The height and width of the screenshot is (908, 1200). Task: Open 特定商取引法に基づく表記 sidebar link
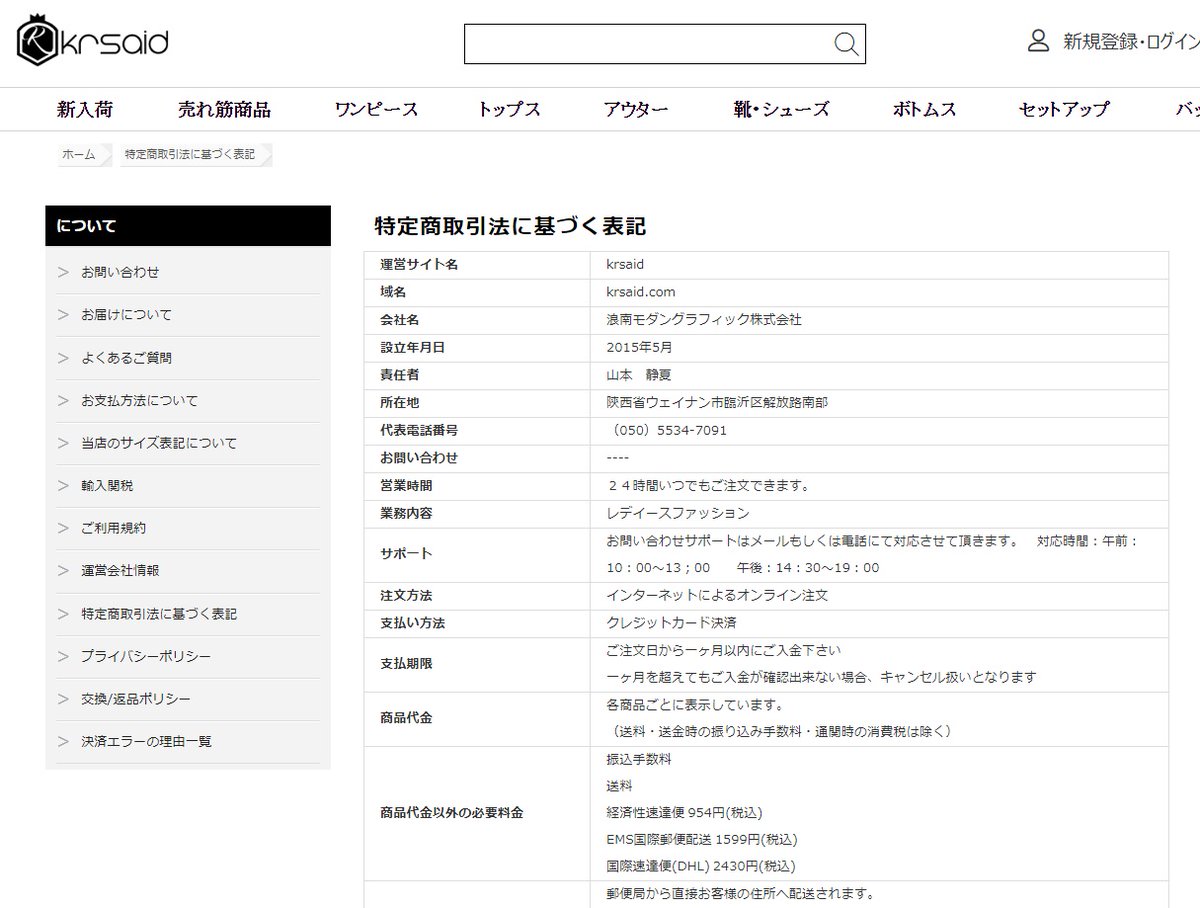[159, 613]
